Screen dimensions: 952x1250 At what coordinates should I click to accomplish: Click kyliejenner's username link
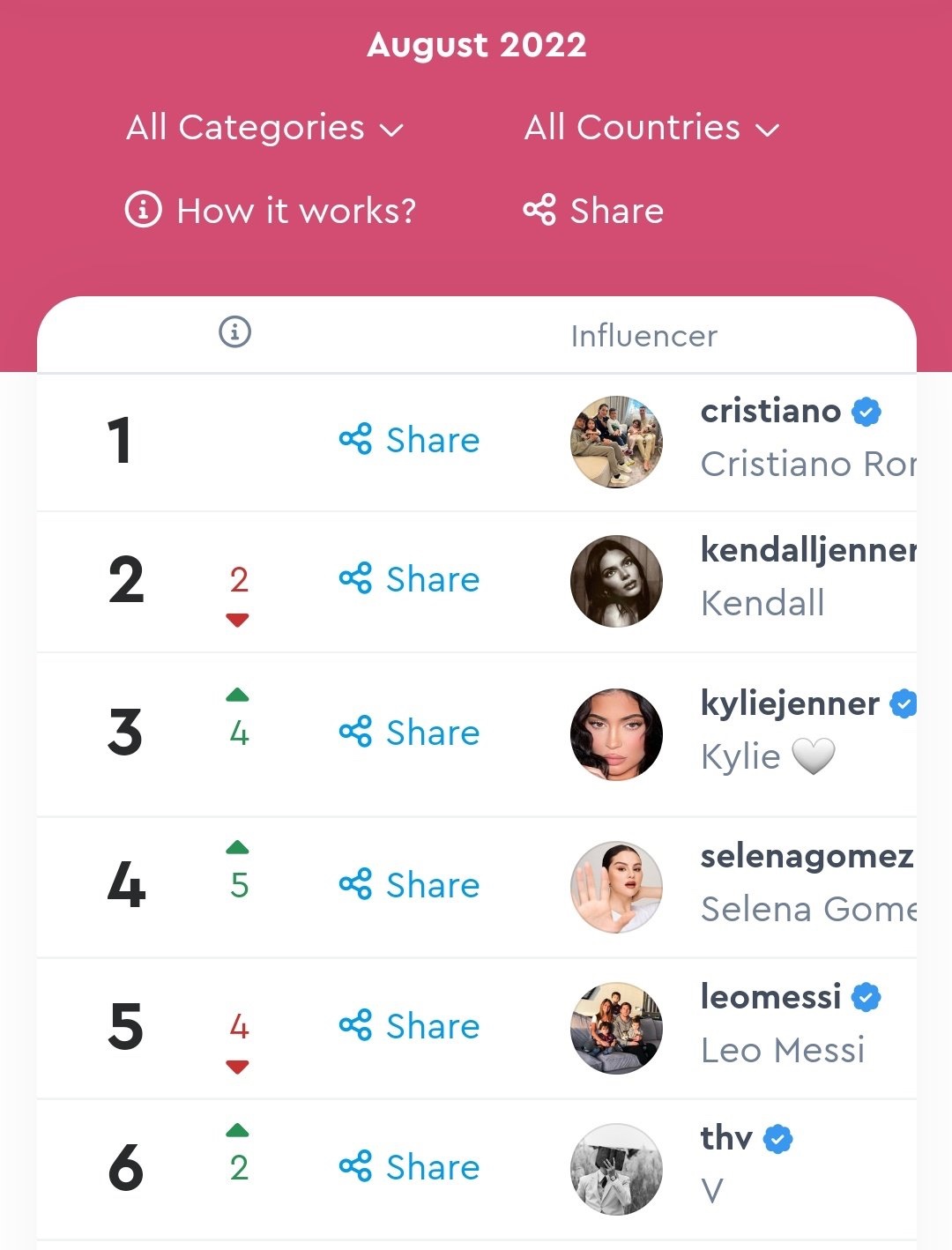[x=790, y=703]
